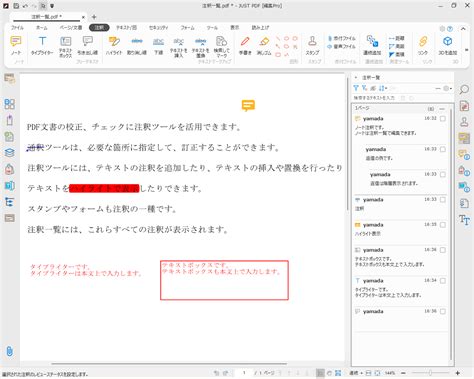Open the layers panel in left sidebar
474x379 pixels.
(10, 152)
